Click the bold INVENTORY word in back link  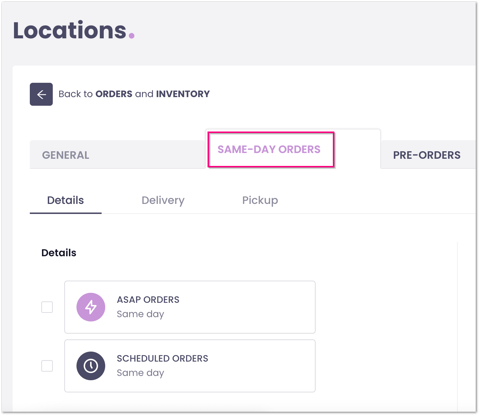click(x=183, y=94)
